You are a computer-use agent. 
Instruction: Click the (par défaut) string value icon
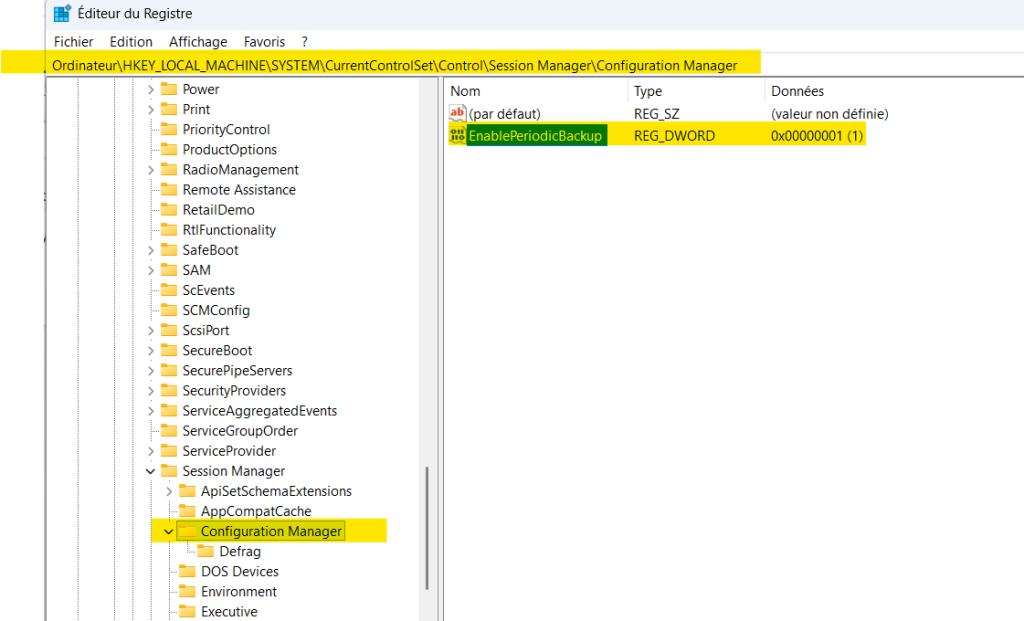(x=458, y=114)
